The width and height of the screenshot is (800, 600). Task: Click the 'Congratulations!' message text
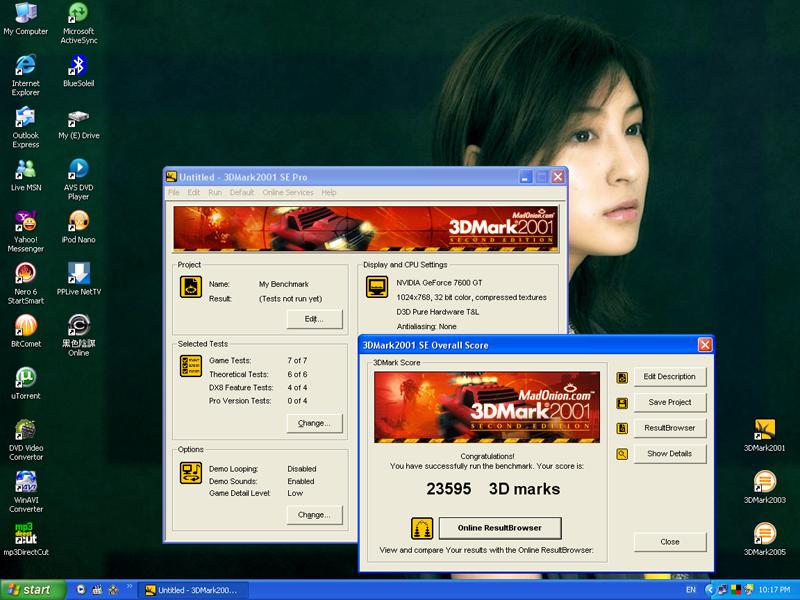tap(487, 456)
